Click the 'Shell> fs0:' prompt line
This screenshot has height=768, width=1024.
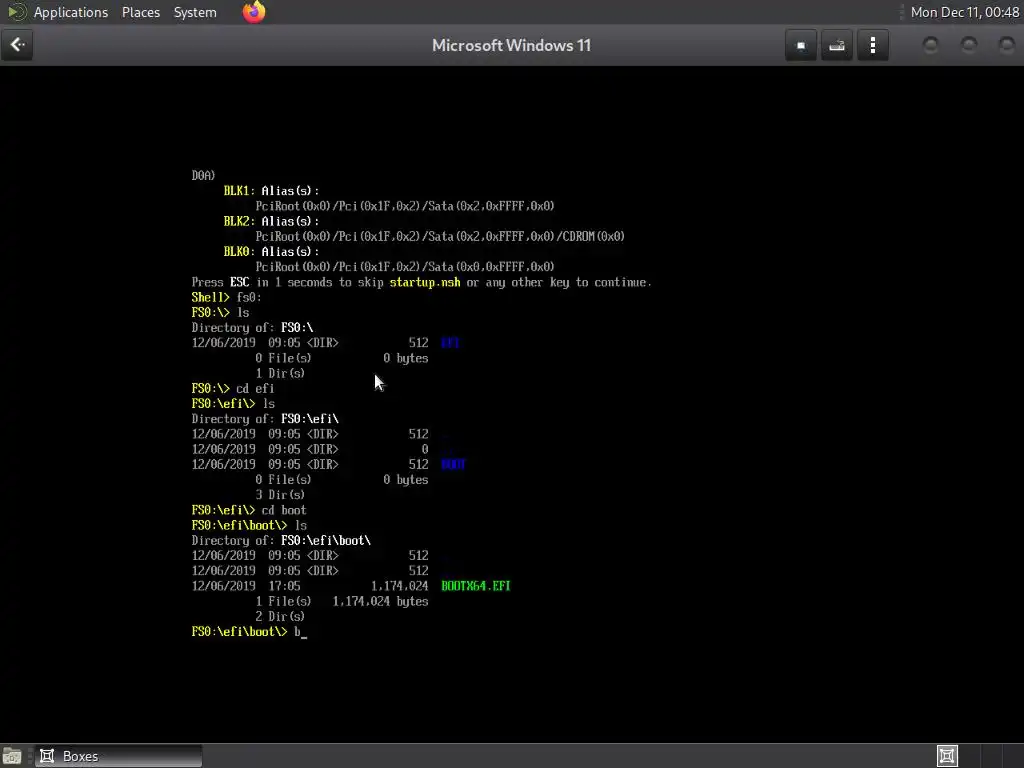[x=227, y=297]
